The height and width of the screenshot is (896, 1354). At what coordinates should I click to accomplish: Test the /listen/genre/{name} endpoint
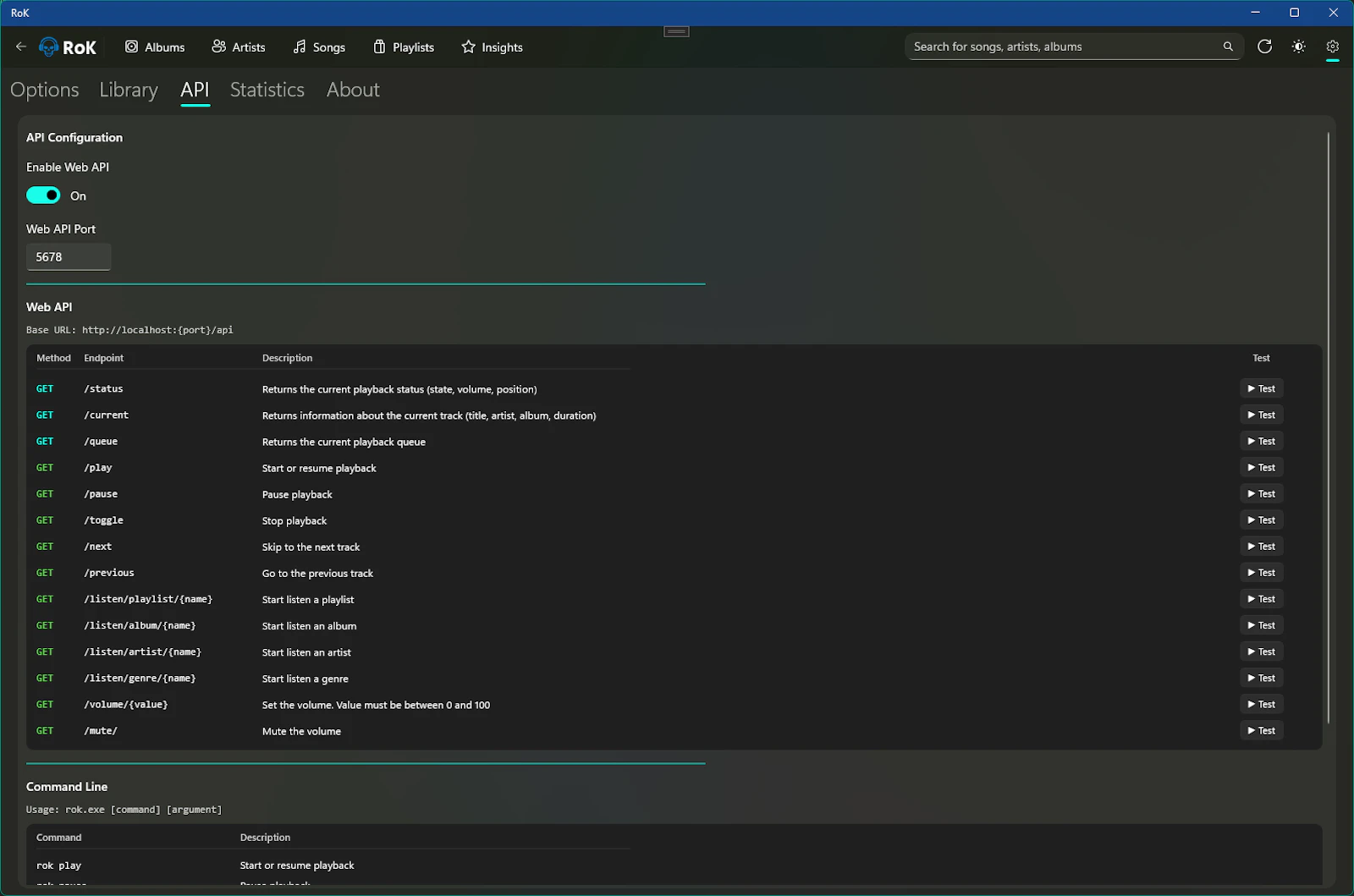[1261, 678]
